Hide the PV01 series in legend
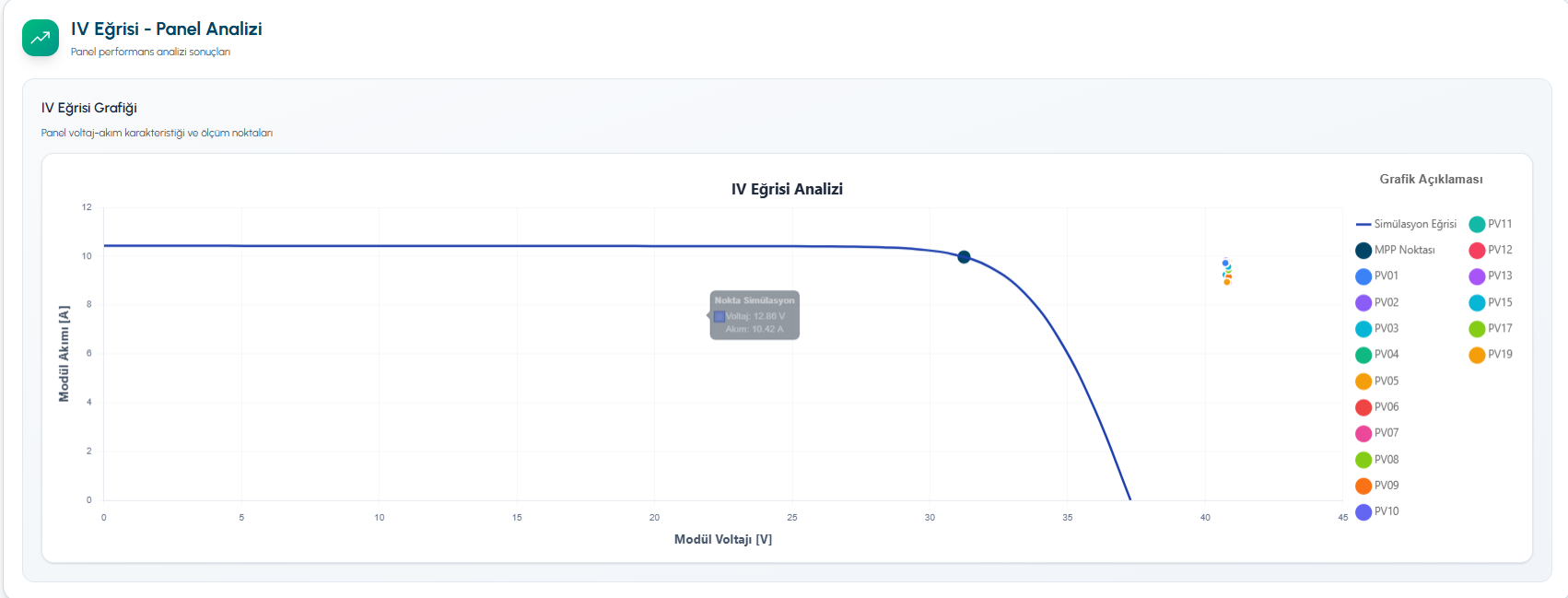 tap(1376, 276)
